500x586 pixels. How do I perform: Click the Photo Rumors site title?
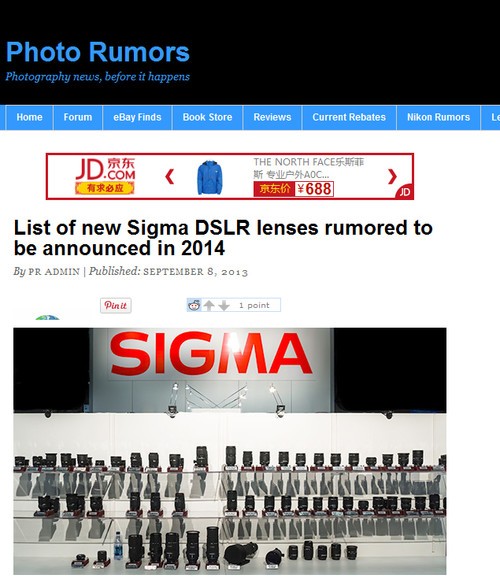click(x=98, y=52)
